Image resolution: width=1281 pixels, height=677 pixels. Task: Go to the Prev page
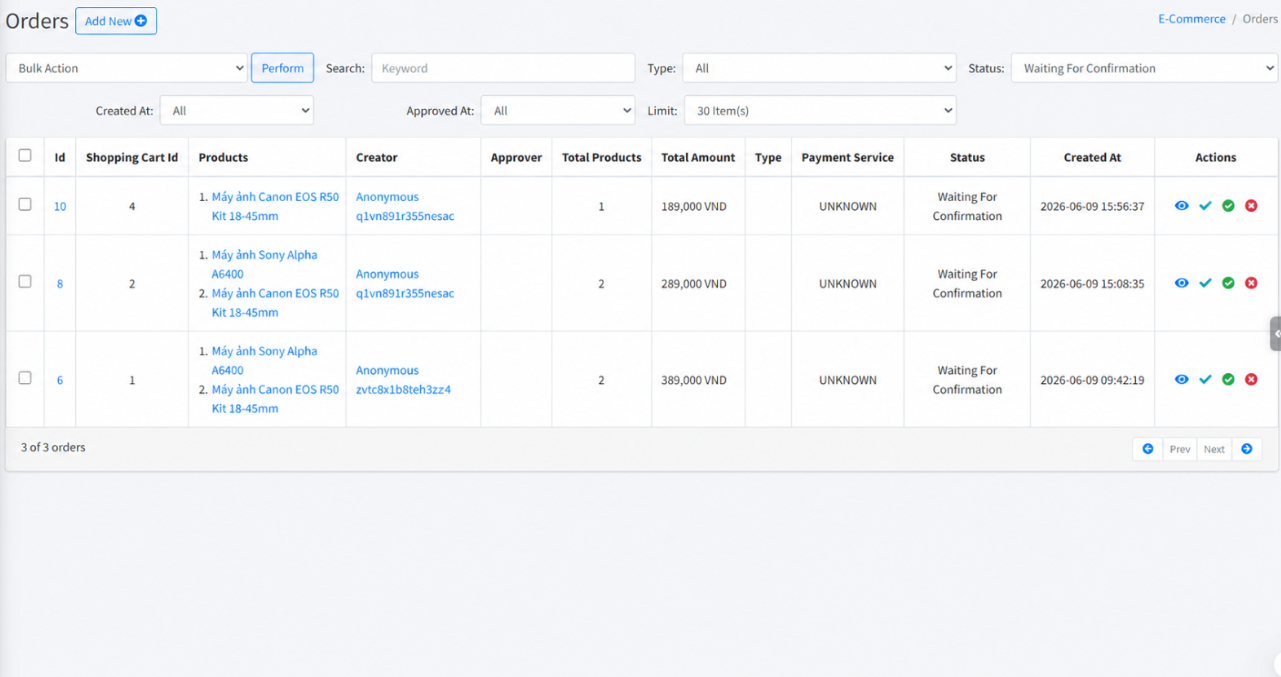click(x=1180, y=449)
